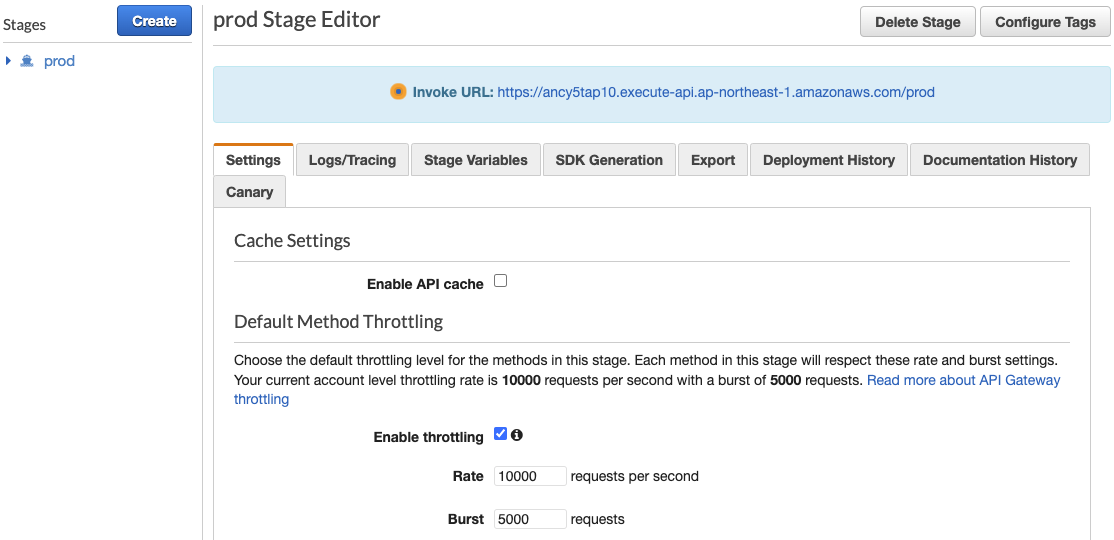Viewport: 1114px width, 540px height.
Task: Go to the SDK Generation tab
Action: click(x=610, y=160)
